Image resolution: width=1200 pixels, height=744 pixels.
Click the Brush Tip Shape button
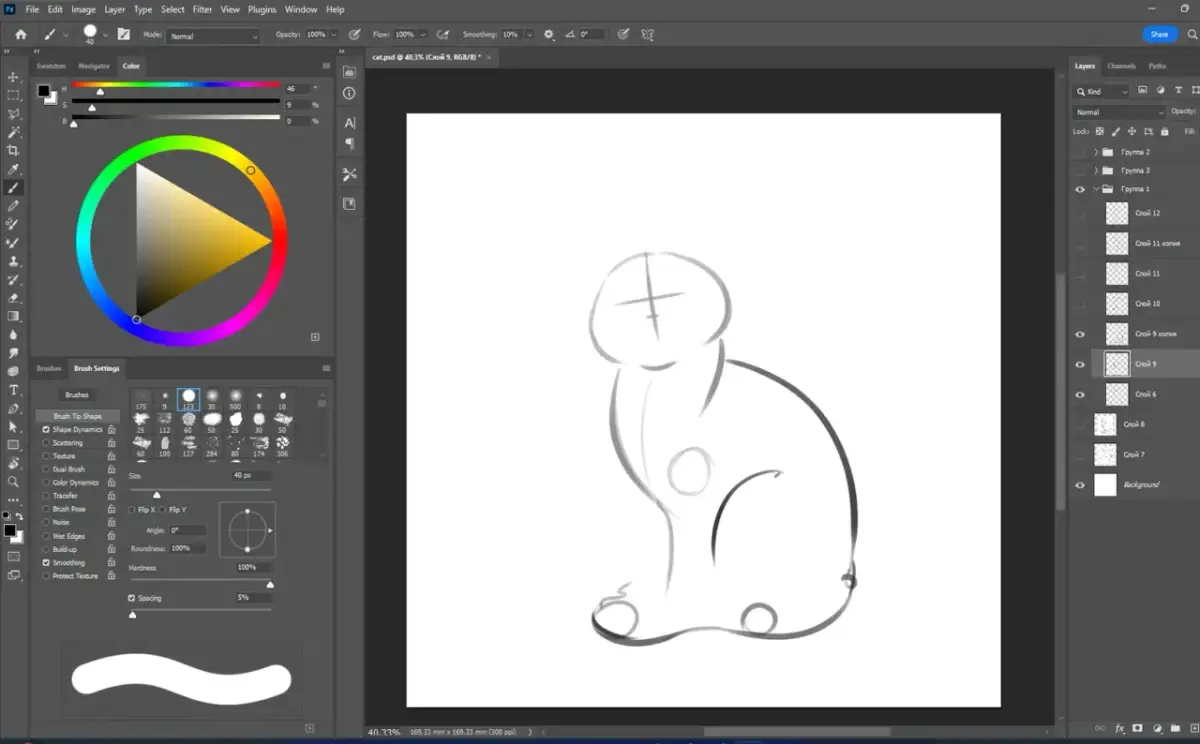pyautogui.click(x=77, y=416)
